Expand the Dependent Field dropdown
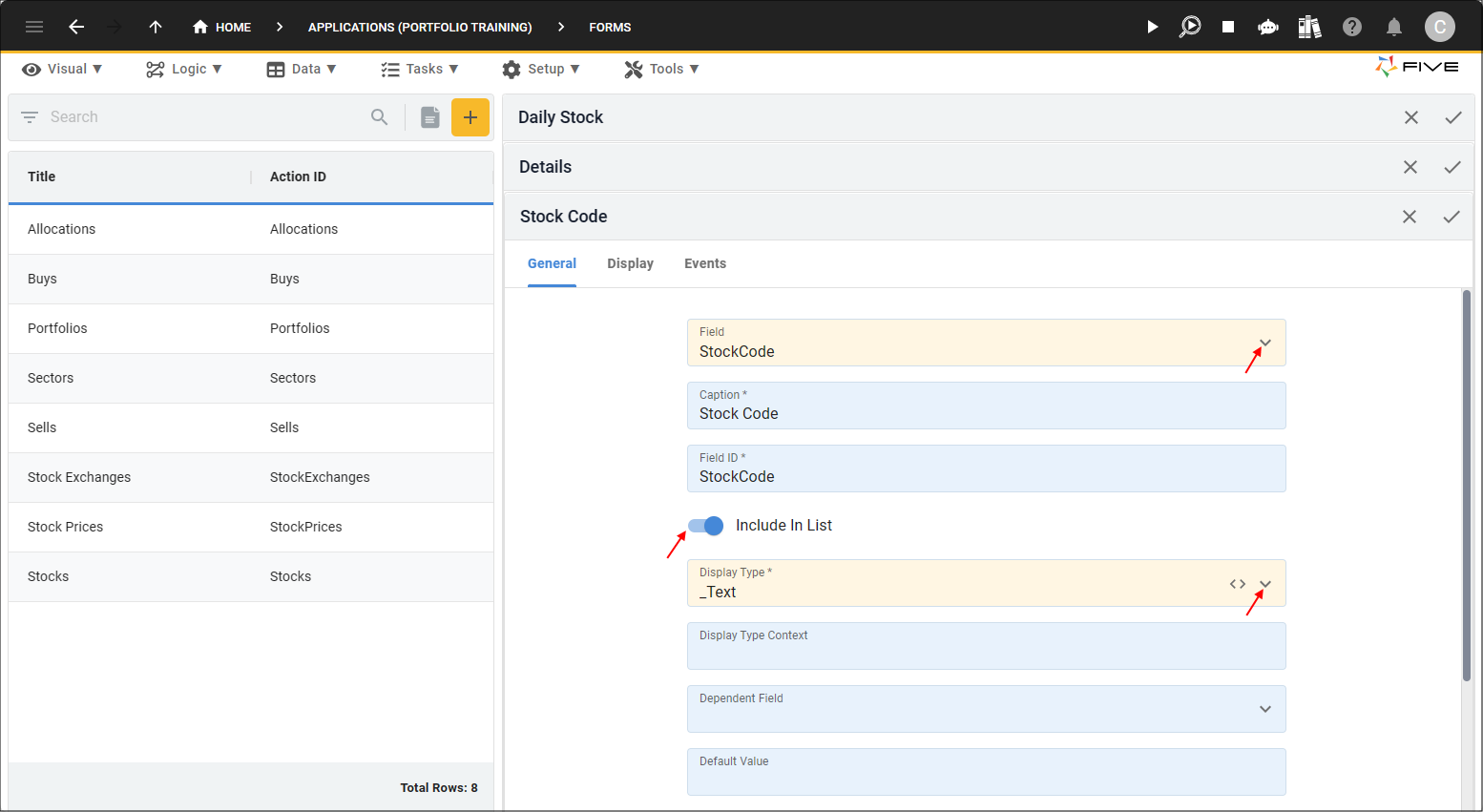1483x812 pixels. pos(1265,709)
